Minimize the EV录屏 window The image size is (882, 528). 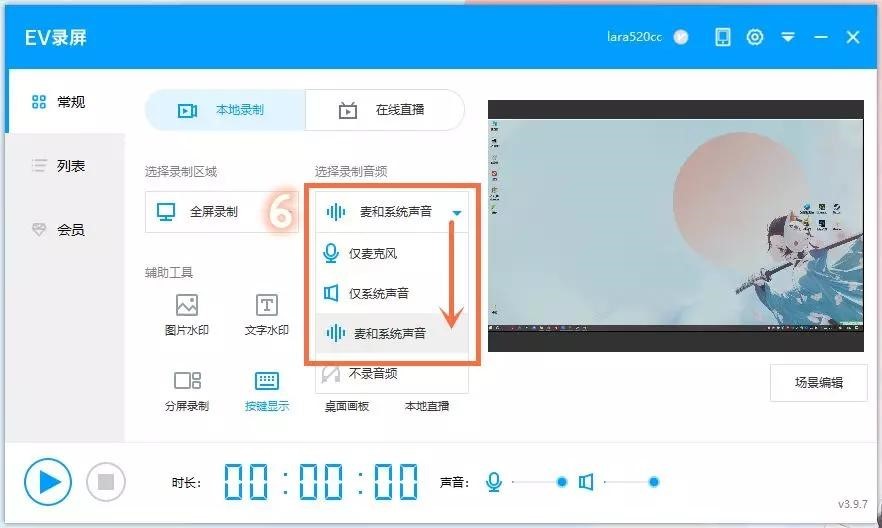[x=821, y=37]
